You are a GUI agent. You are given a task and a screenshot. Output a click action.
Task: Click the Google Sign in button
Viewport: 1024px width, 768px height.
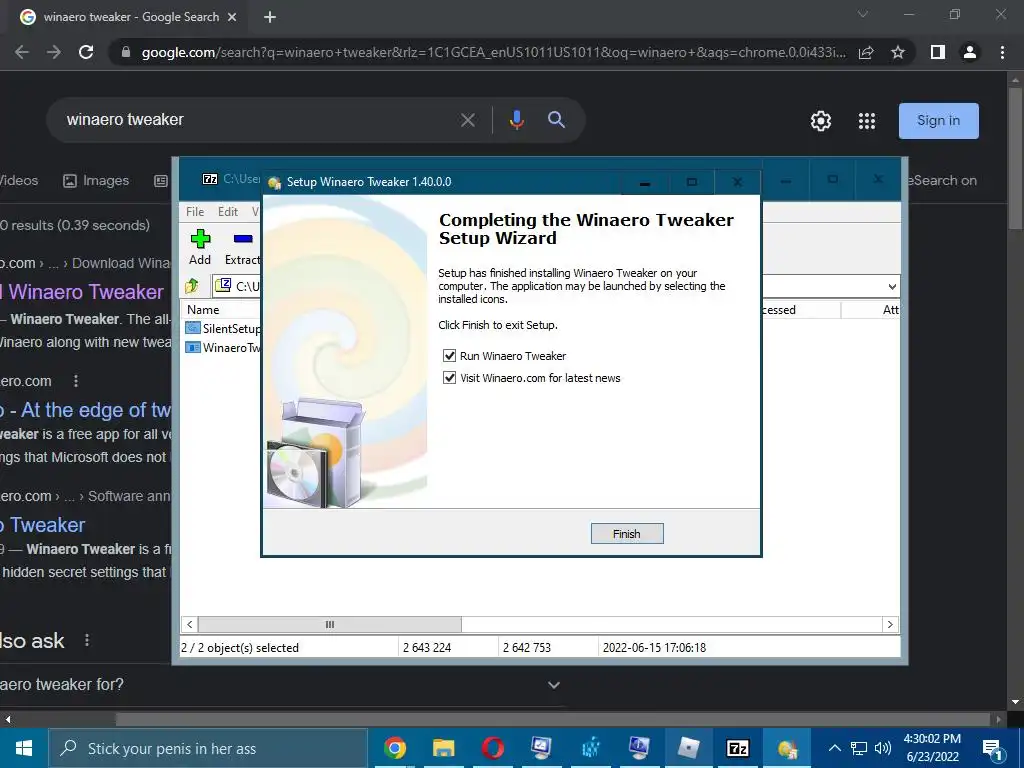(x=938, y=121)
